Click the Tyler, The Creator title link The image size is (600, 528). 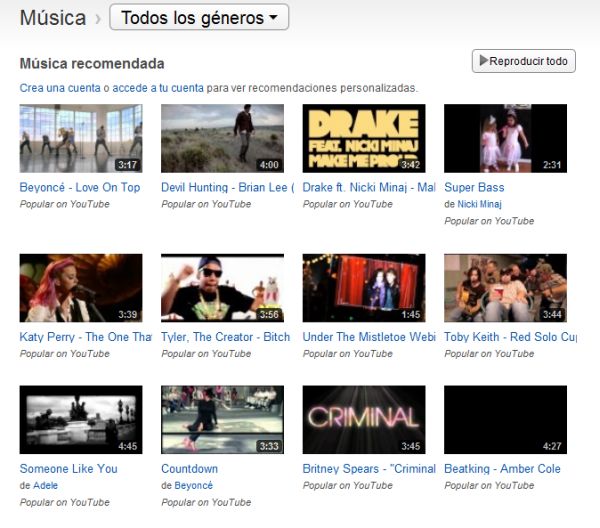tap(225, 337)
